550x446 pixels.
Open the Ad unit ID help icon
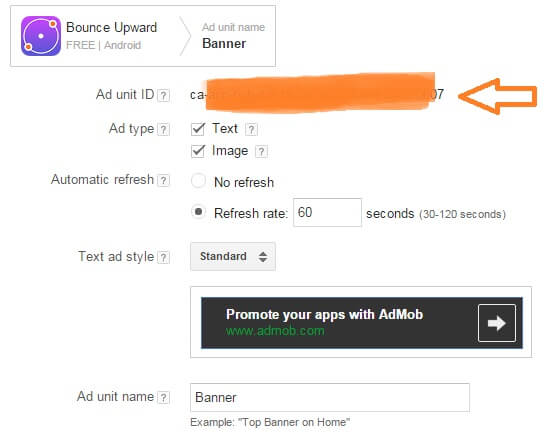pyautogui.click(x=163, y=95)
